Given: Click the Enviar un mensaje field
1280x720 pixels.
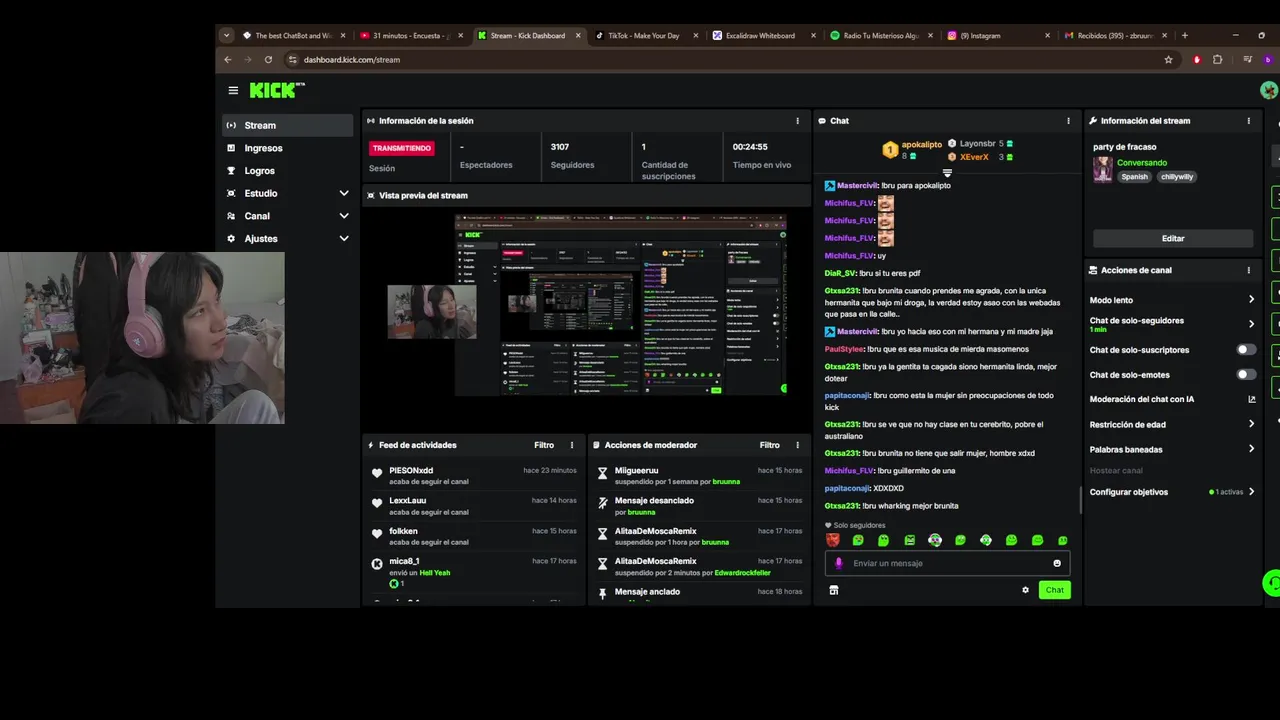Looking at the screenshot, I should 947,563.
